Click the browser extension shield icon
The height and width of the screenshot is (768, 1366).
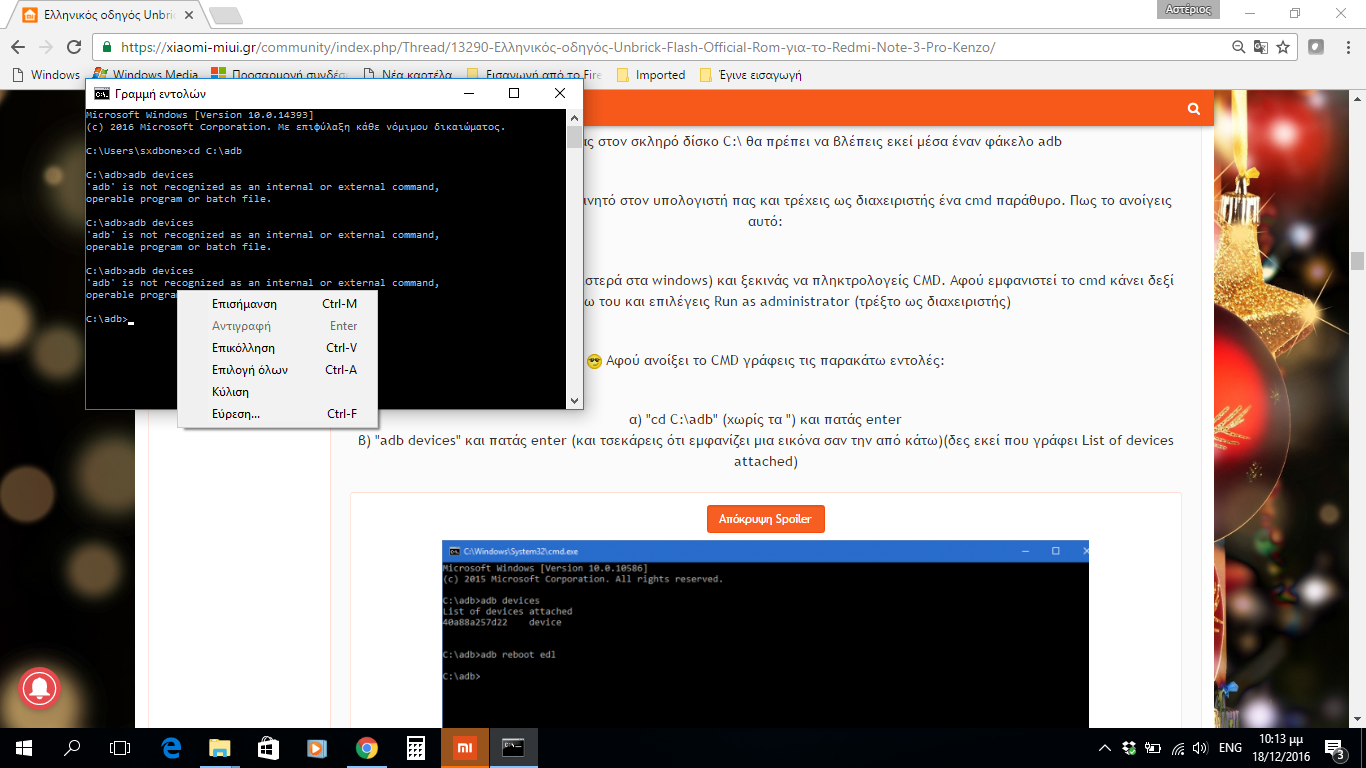coord(1316,47)
